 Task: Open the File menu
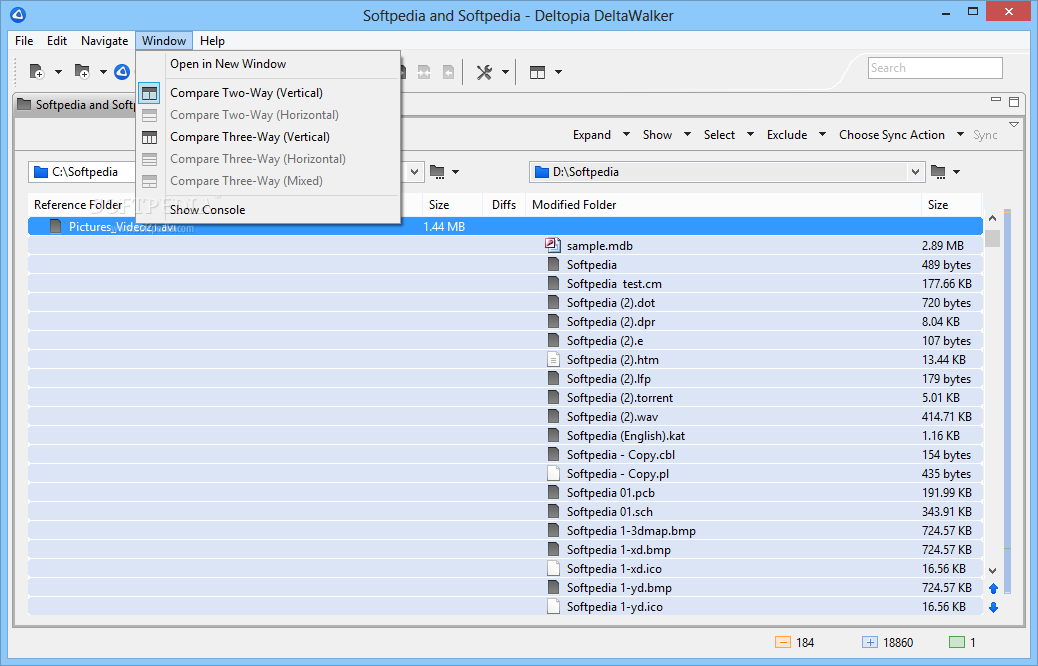[x=24, y=40]
